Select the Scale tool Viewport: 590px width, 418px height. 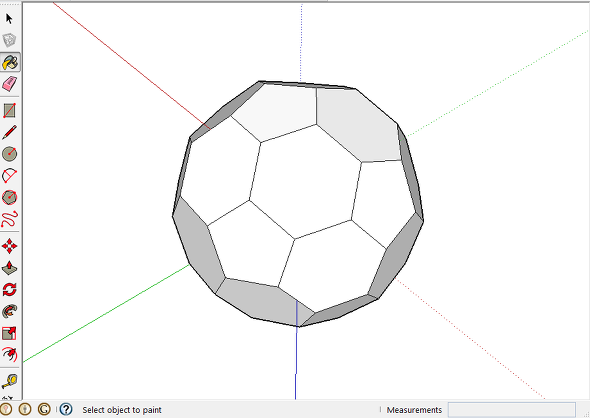9,333
